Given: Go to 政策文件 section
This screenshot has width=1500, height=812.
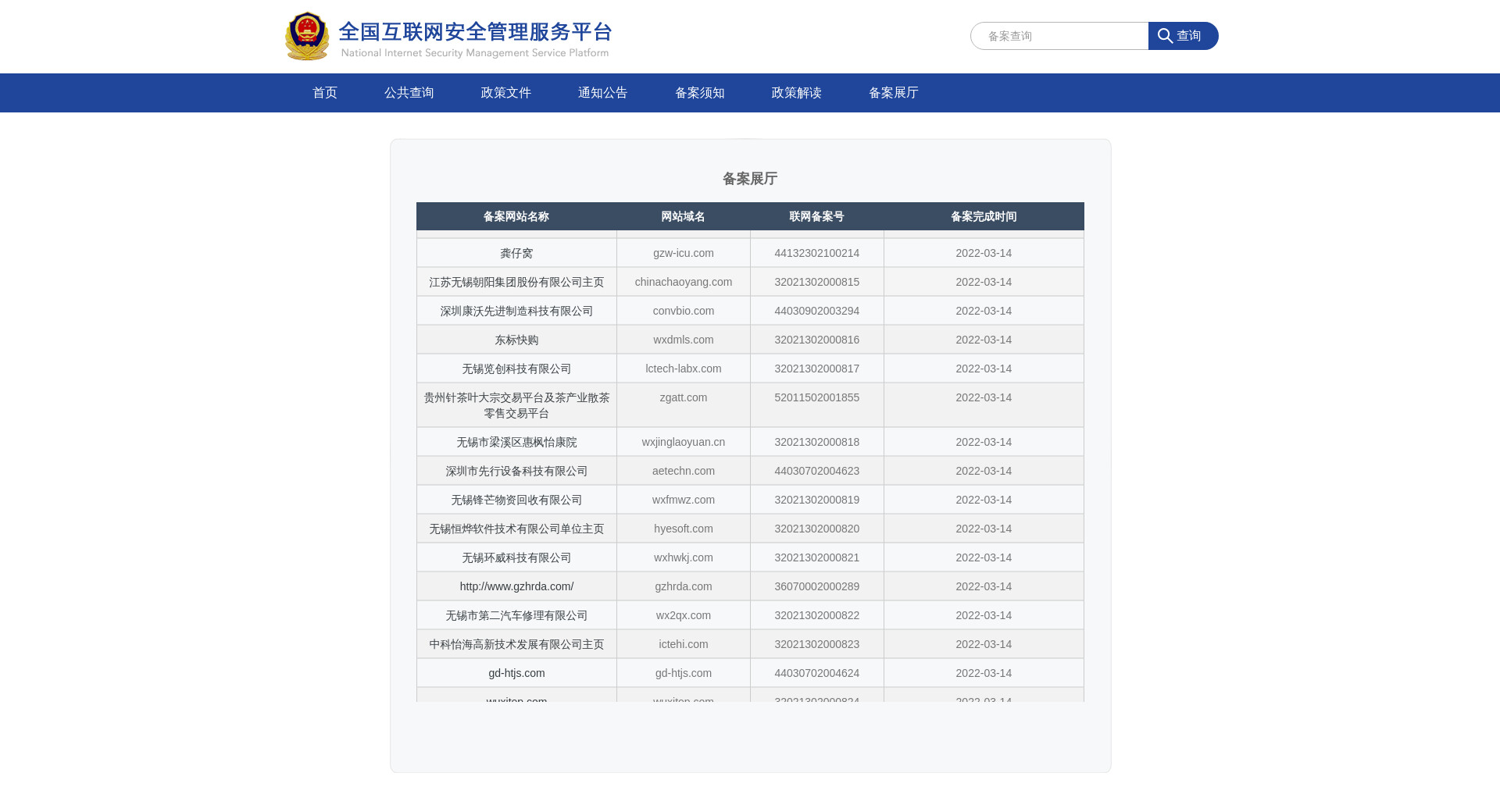Looking at the screenshot, I should pyautogui.click(x=505, y=93).
